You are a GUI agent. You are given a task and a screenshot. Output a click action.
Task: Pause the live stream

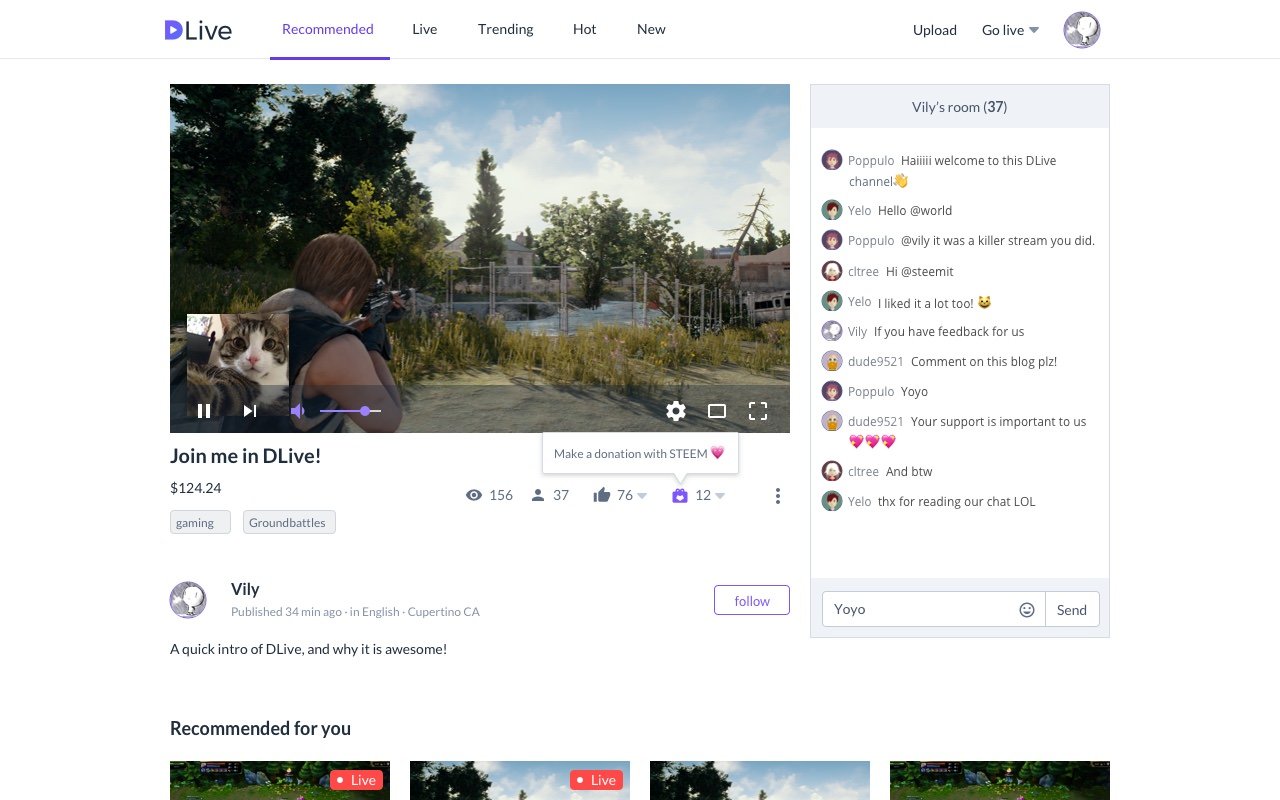point(204,410)
